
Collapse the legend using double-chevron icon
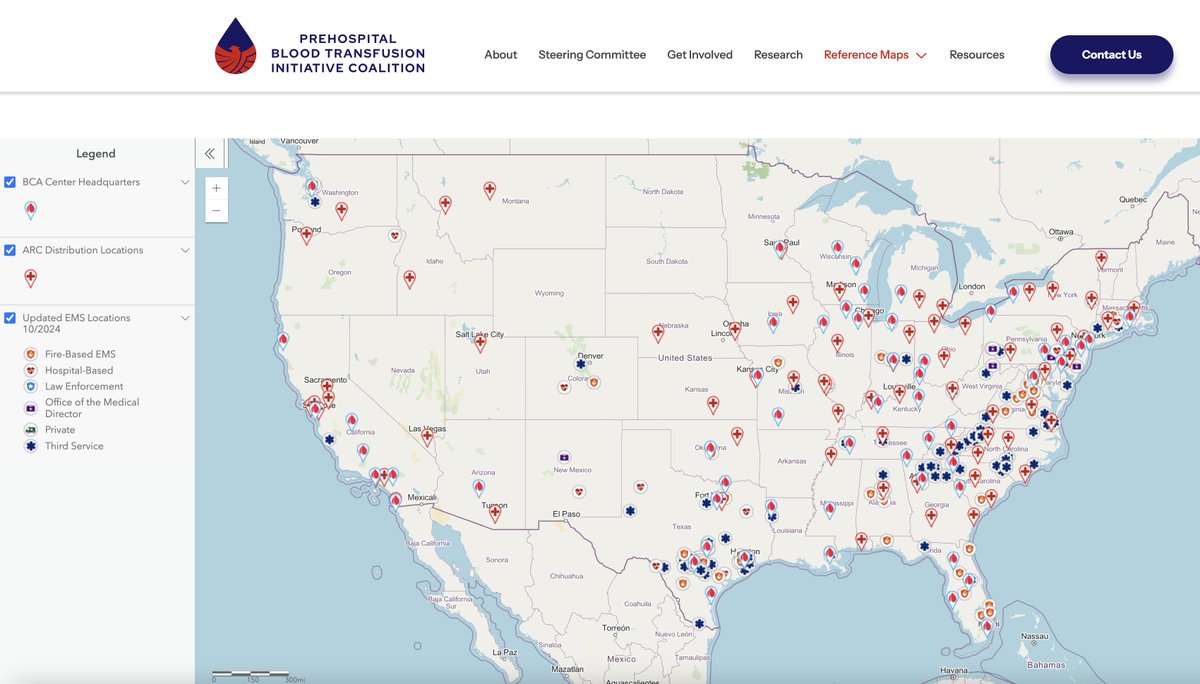tap(210, 154)
